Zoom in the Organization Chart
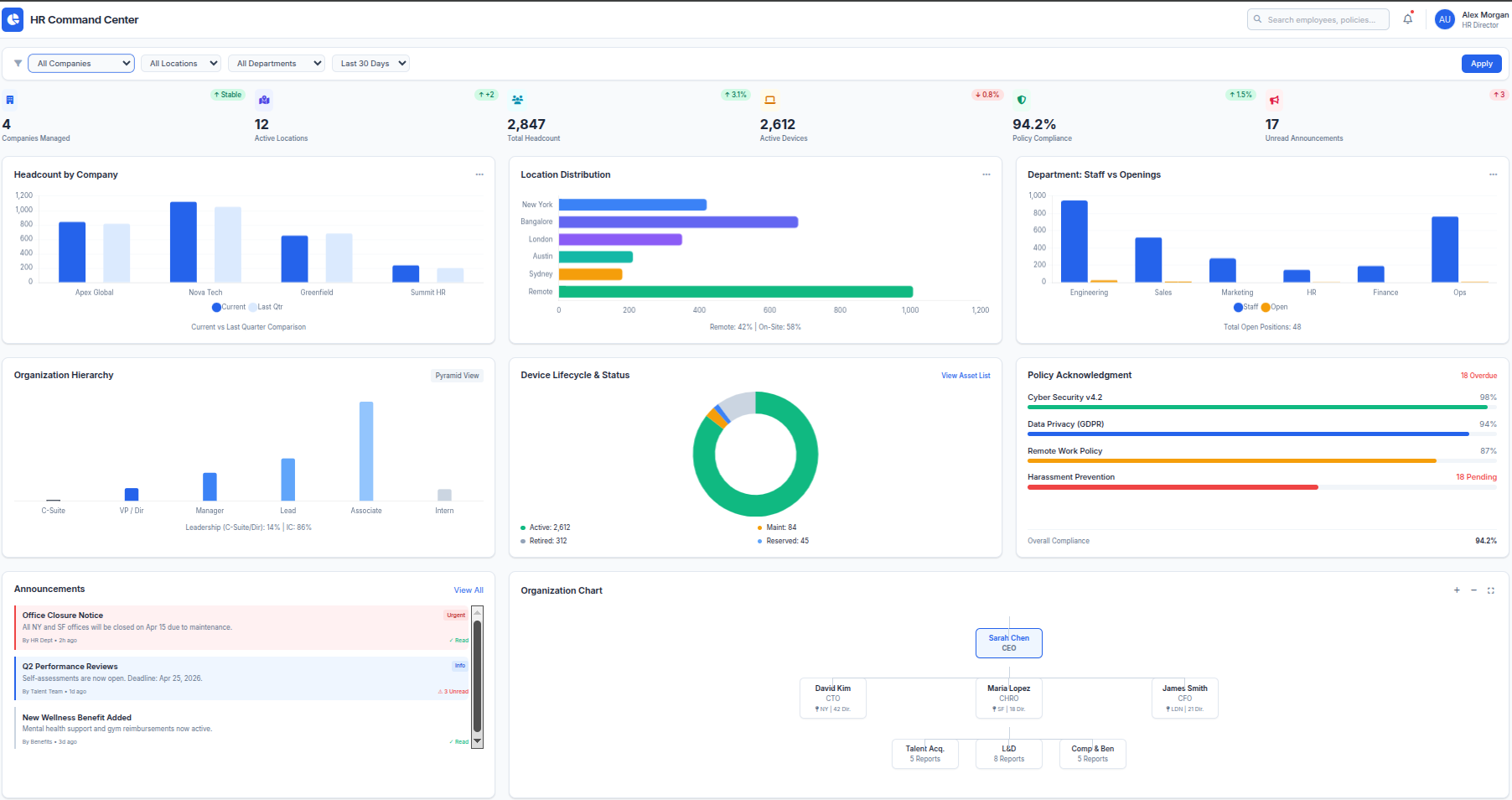This screenshot has width=1512, height=800. tap(1457, 590)
